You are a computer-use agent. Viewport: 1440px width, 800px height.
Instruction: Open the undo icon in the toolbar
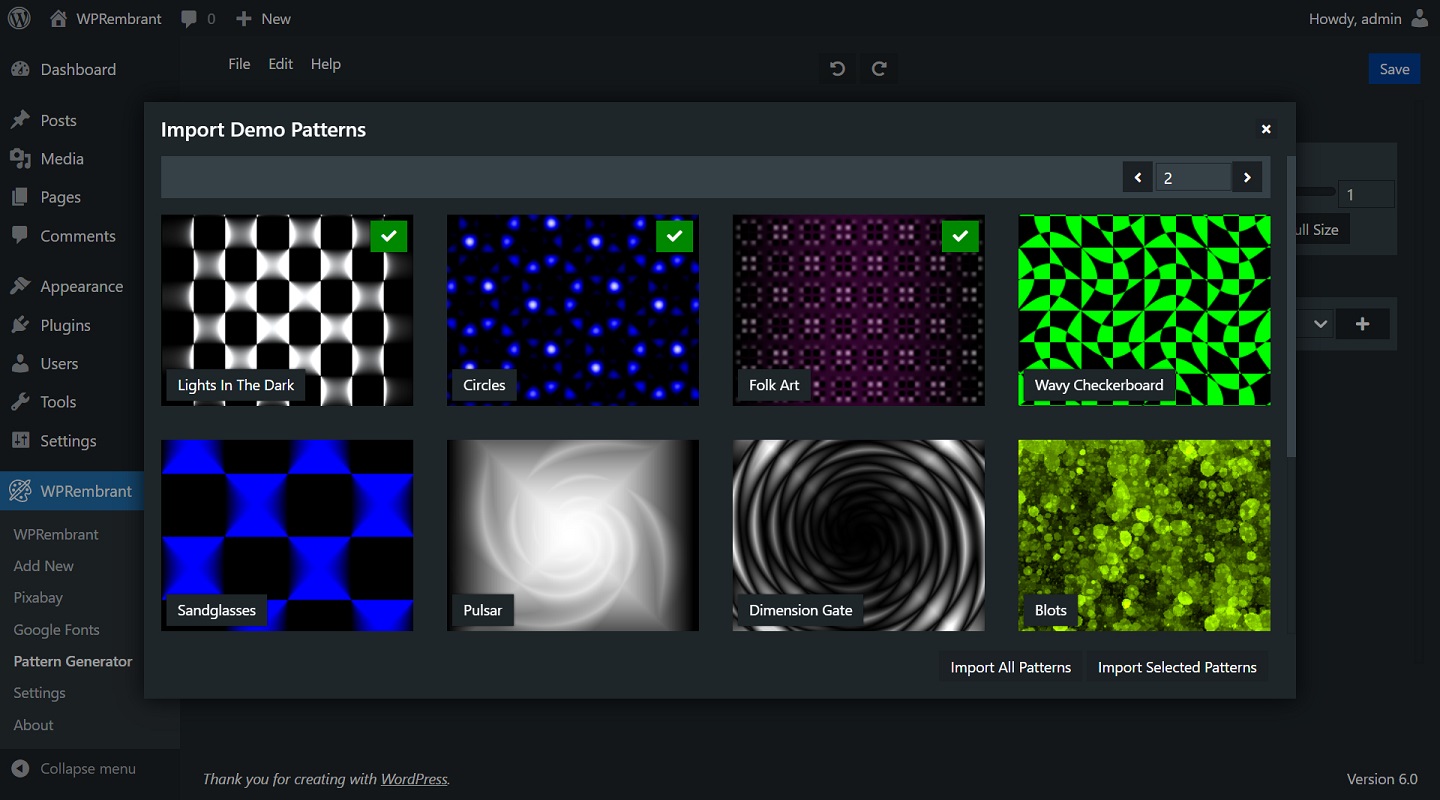pyautogui.click(x=836, y=68)
